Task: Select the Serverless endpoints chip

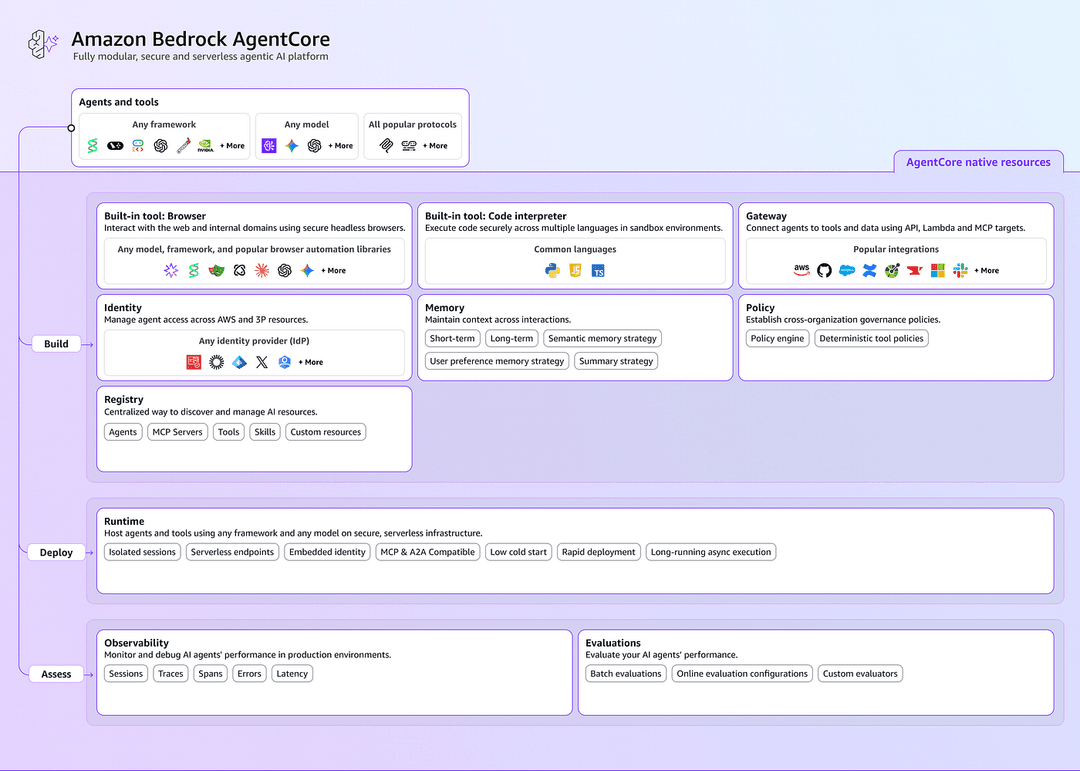Action: coord(233,552)
